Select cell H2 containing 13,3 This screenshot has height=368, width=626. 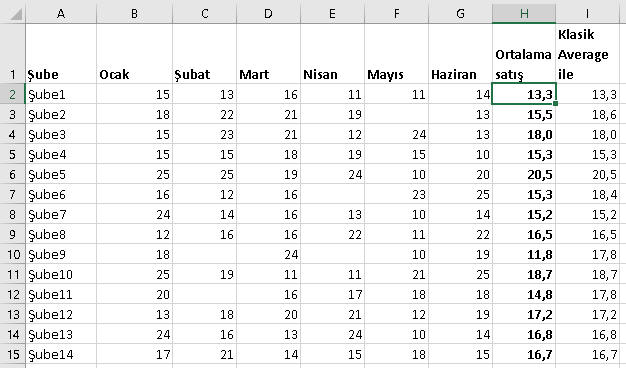click(524, 94)
